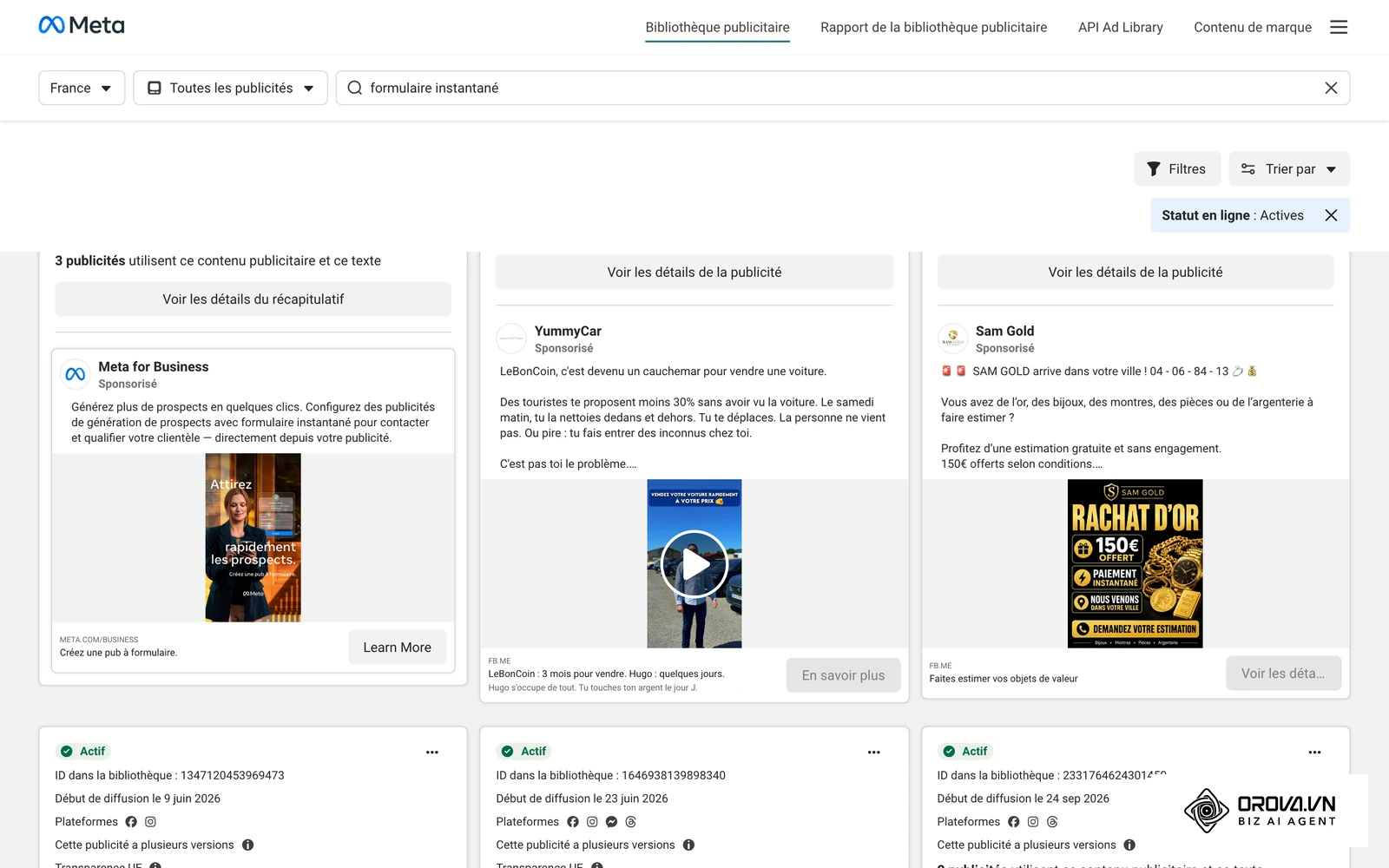Screen dimensions: 1389x868
Task: Click the Meta logo
Action: (82, 25)
